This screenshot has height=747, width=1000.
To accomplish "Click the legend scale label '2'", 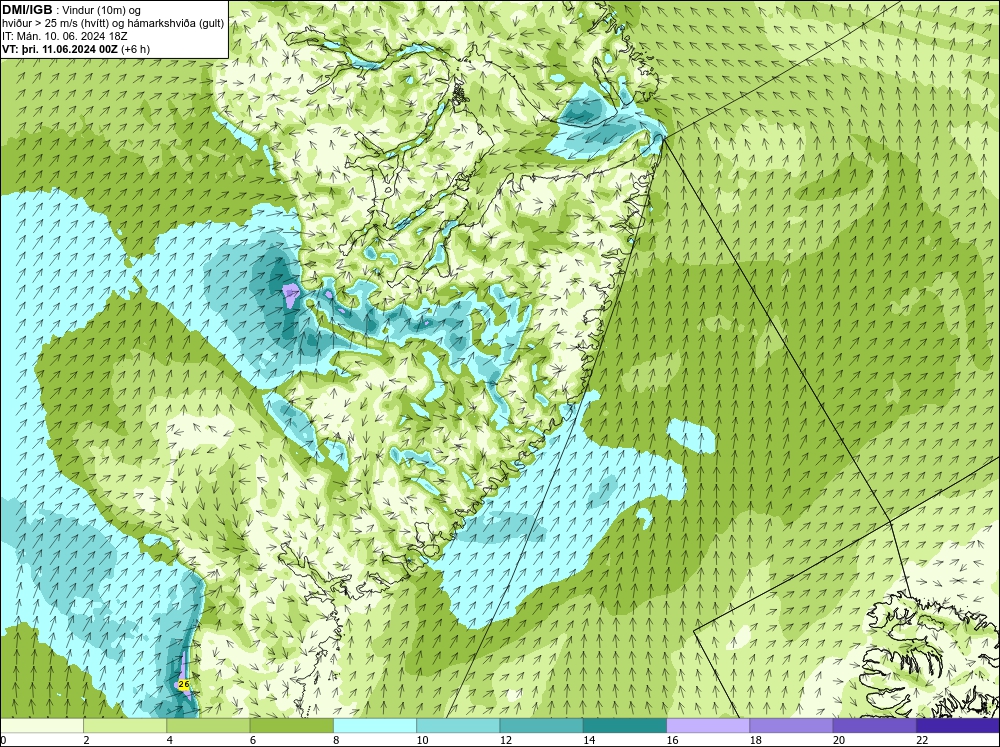I will [x=86, y=740].
